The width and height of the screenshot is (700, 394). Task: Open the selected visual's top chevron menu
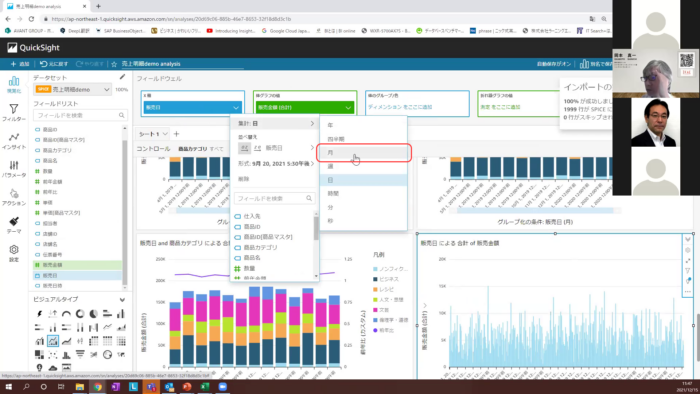click(x=688, y=240)
